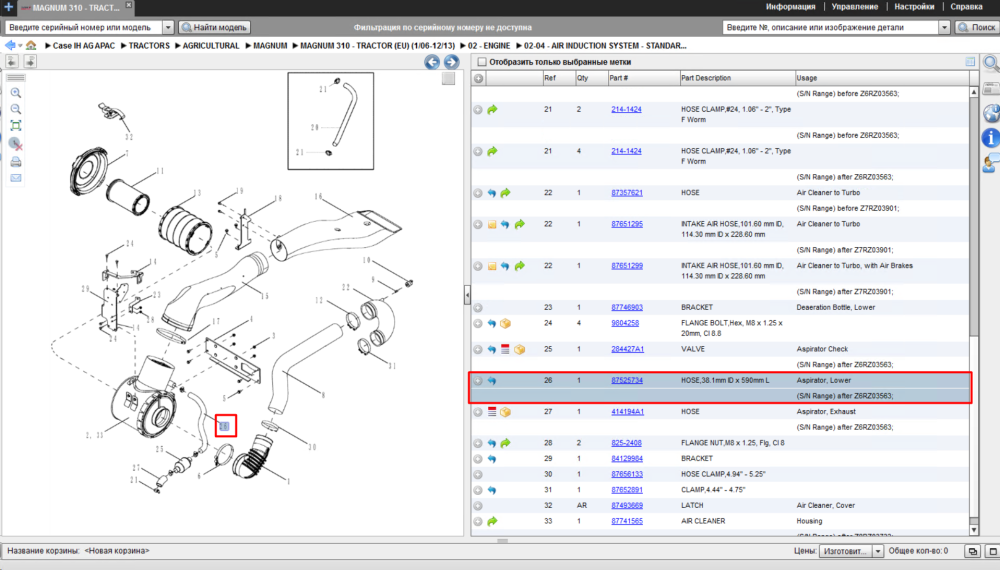Expand the diagram panel right
The height and width of the screenshot is (570, 1000).
pos(30,61)
